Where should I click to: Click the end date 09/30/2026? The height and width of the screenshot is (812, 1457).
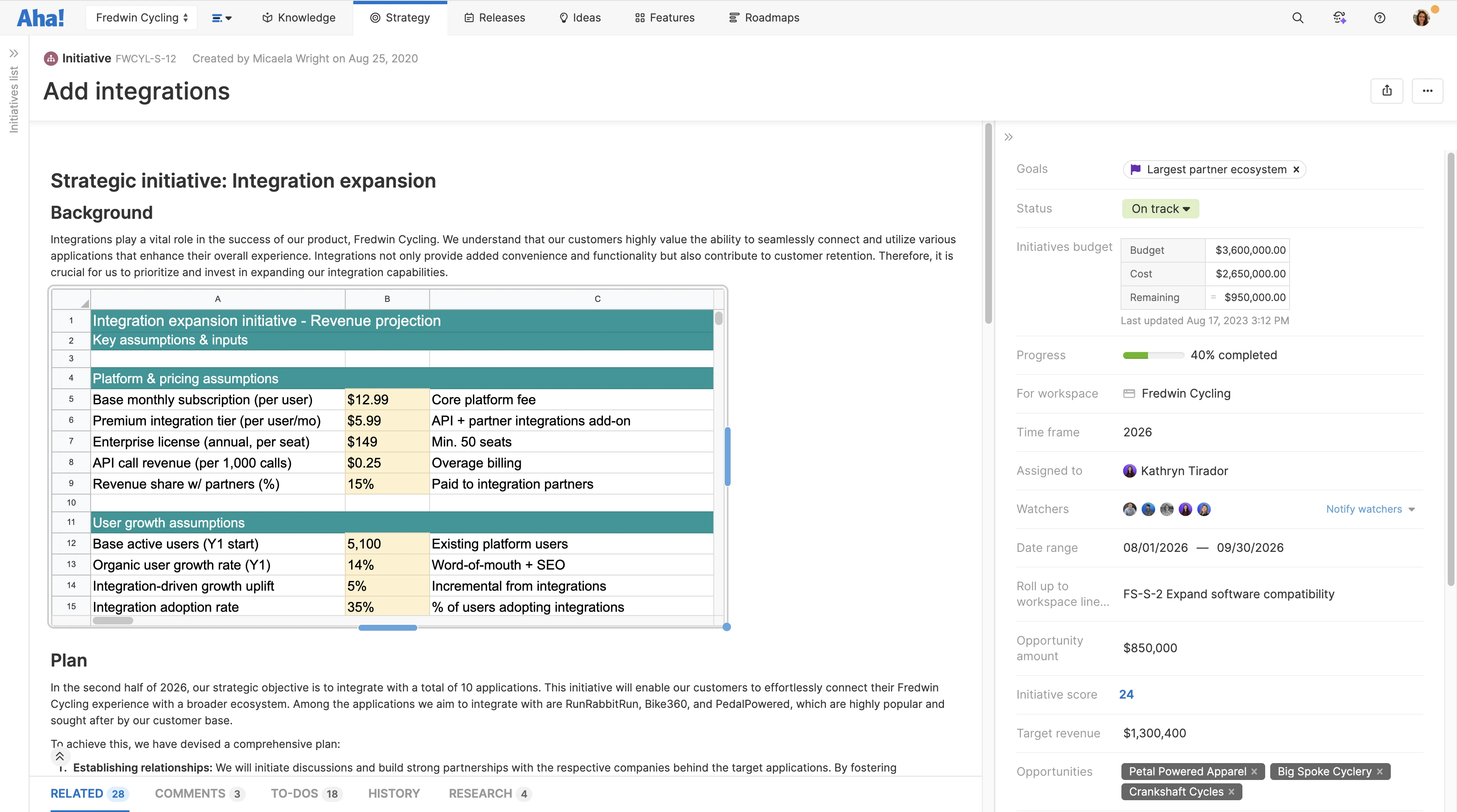[x=1250, y=547]
